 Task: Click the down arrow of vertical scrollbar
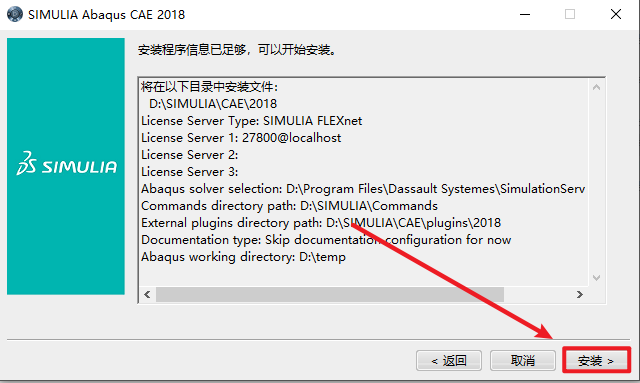(596, 278)
